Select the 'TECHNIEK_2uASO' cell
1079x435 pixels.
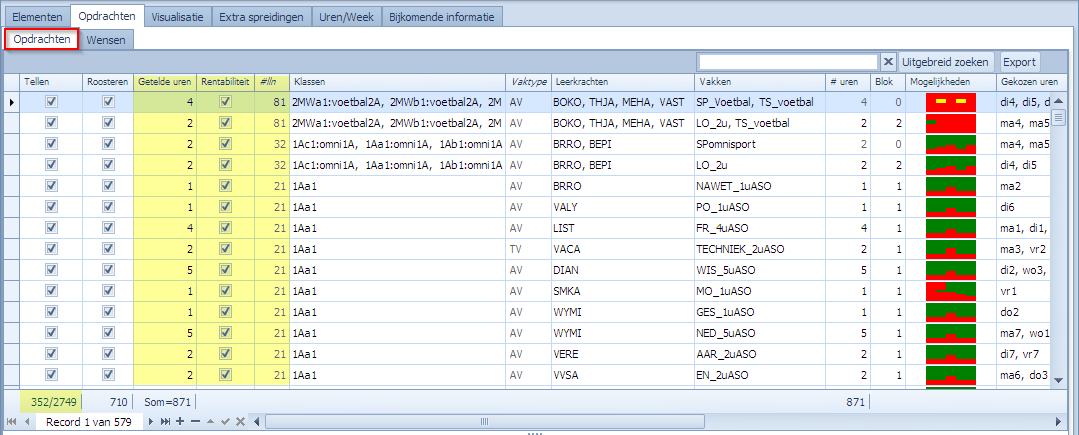click(x=758, y=249)
